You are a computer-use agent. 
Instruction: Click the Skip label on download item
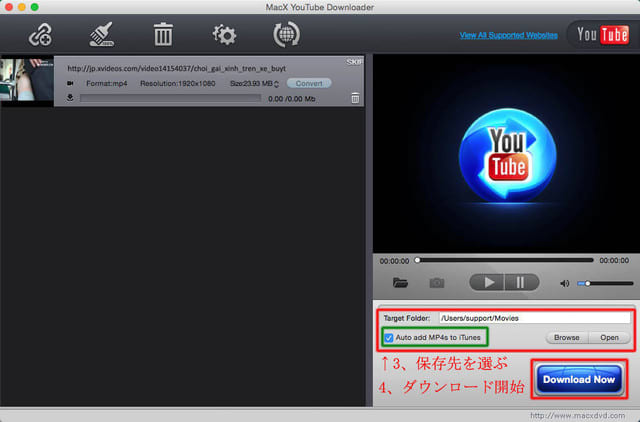(354, 62)
